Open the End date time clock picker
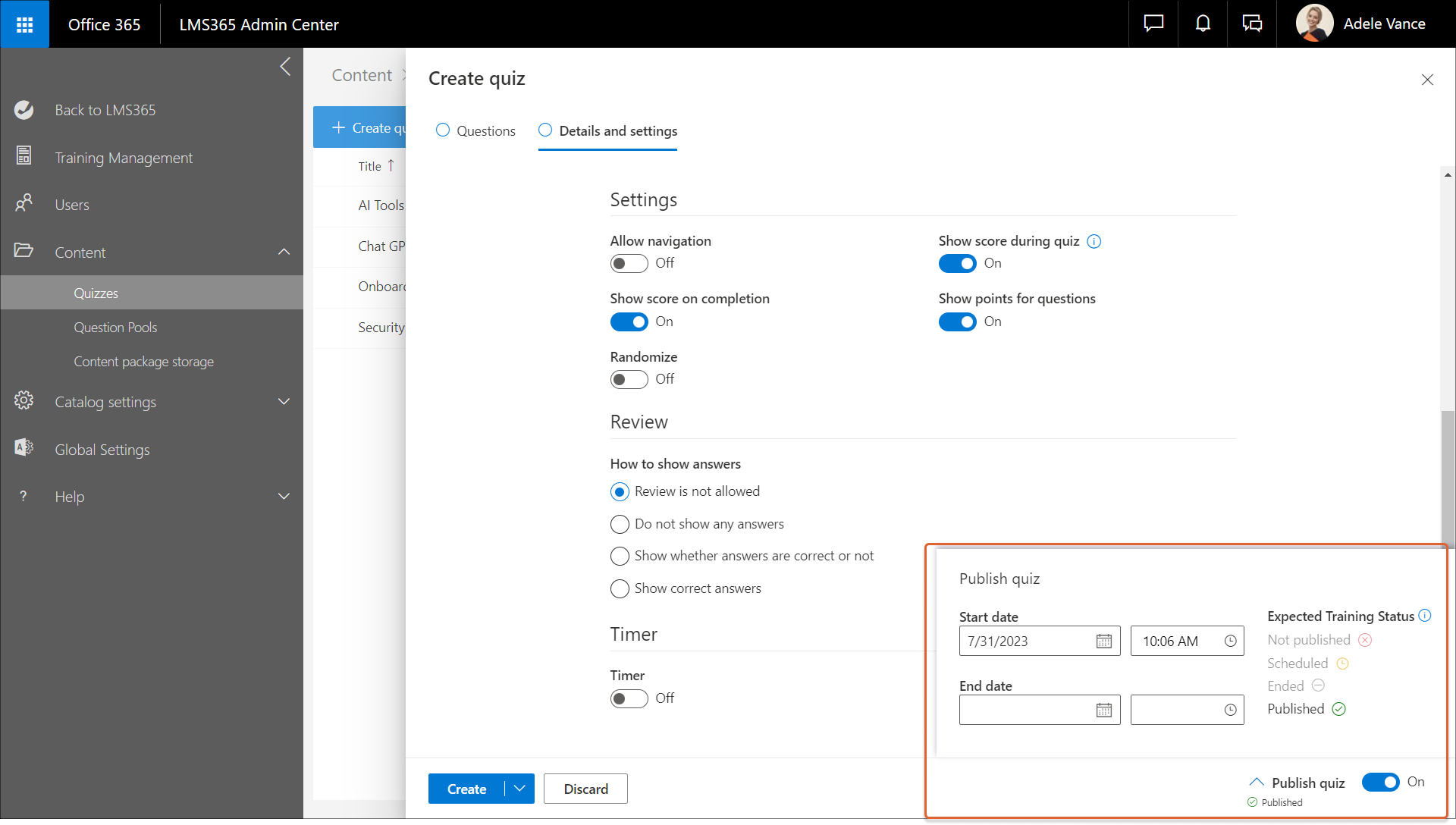The image size is (1456, 825). tap(1230, 710)
